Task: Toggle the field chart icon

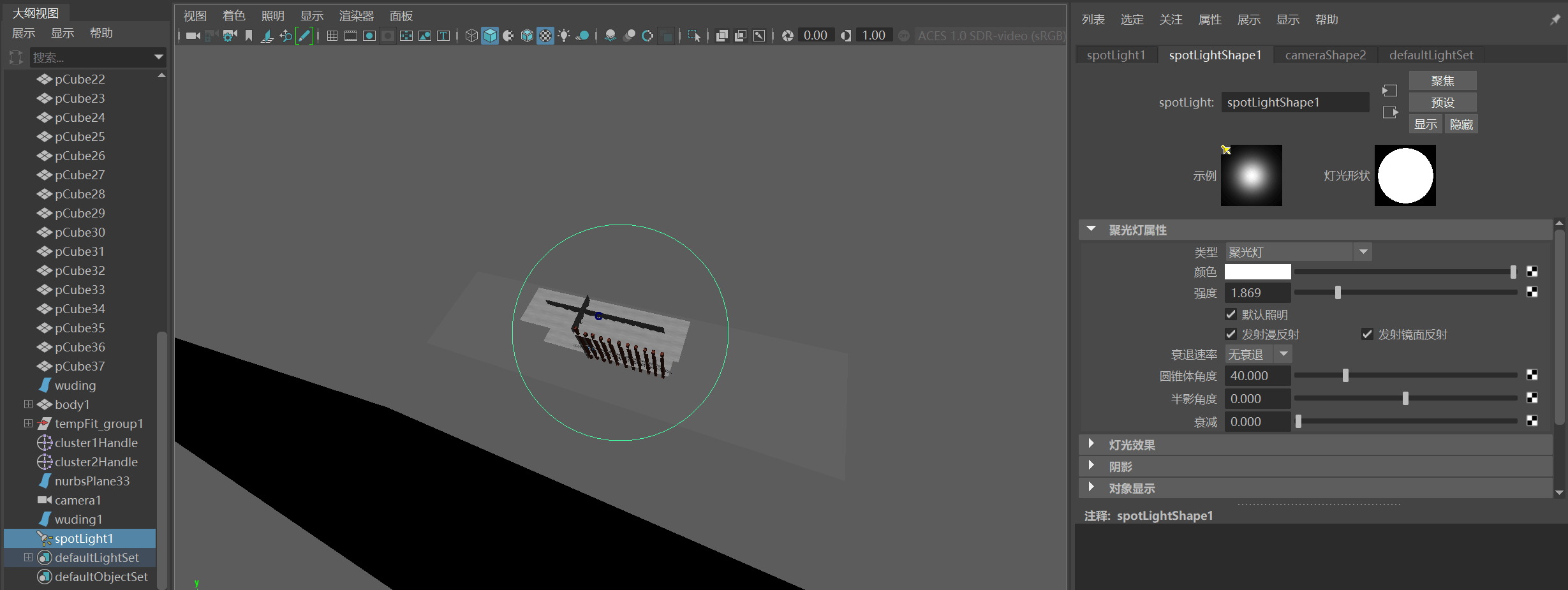Action: [406, 36]
